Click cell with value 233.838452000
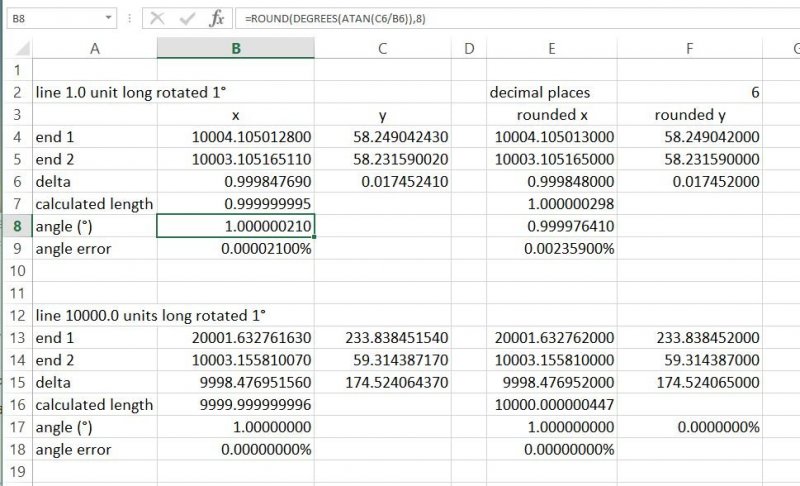 689,338
